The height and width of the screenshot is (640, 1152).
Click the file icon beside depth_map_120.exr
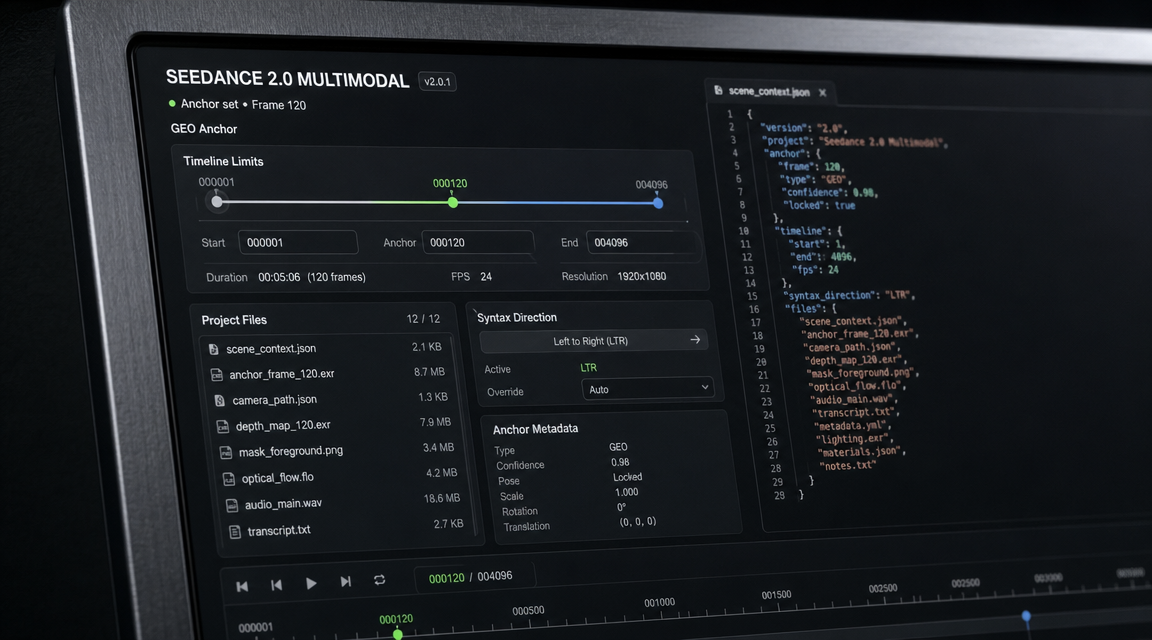coord(223,426)
